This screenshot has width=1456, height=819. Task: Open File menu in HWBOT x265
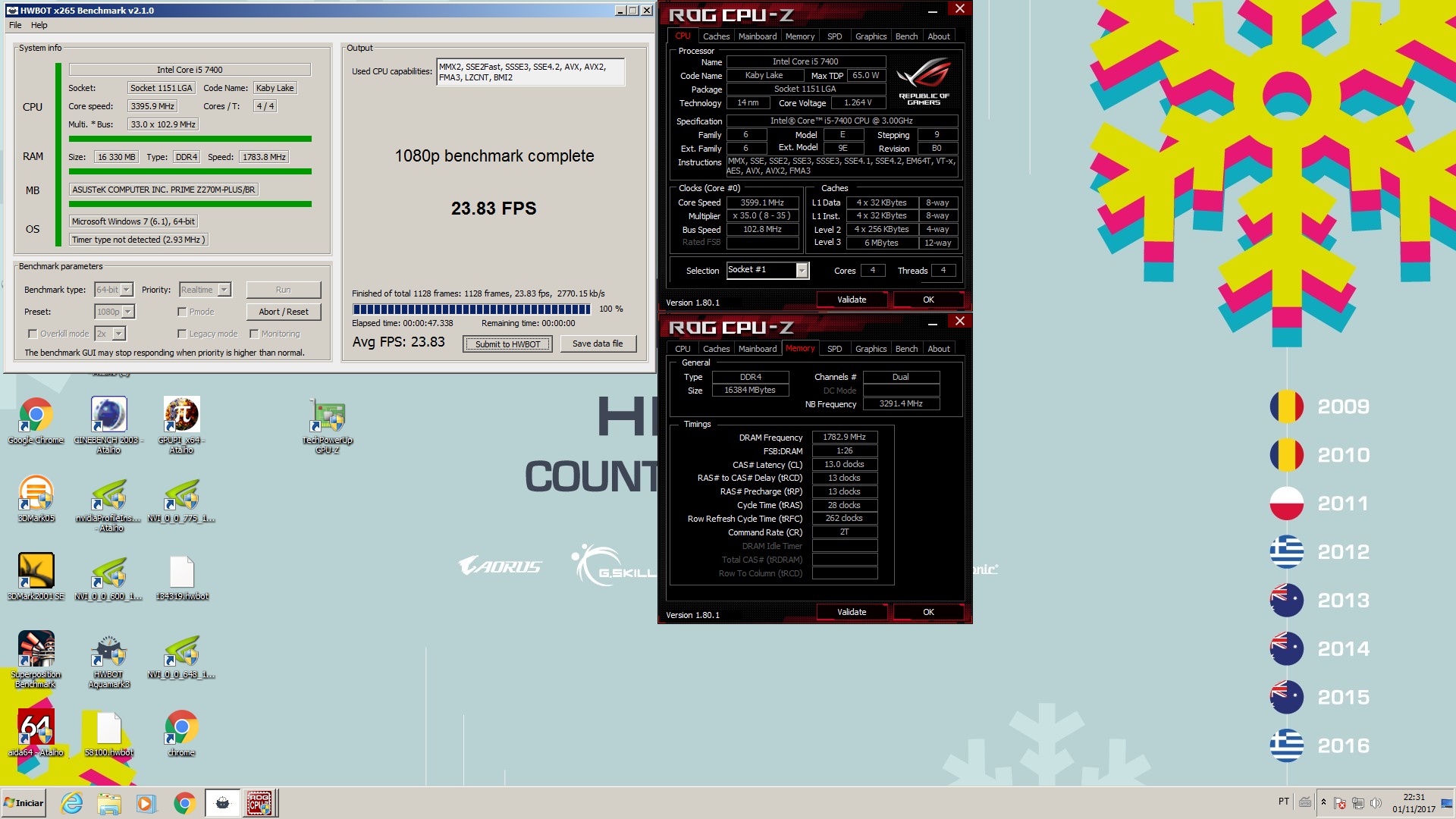(x=15, y=25)
